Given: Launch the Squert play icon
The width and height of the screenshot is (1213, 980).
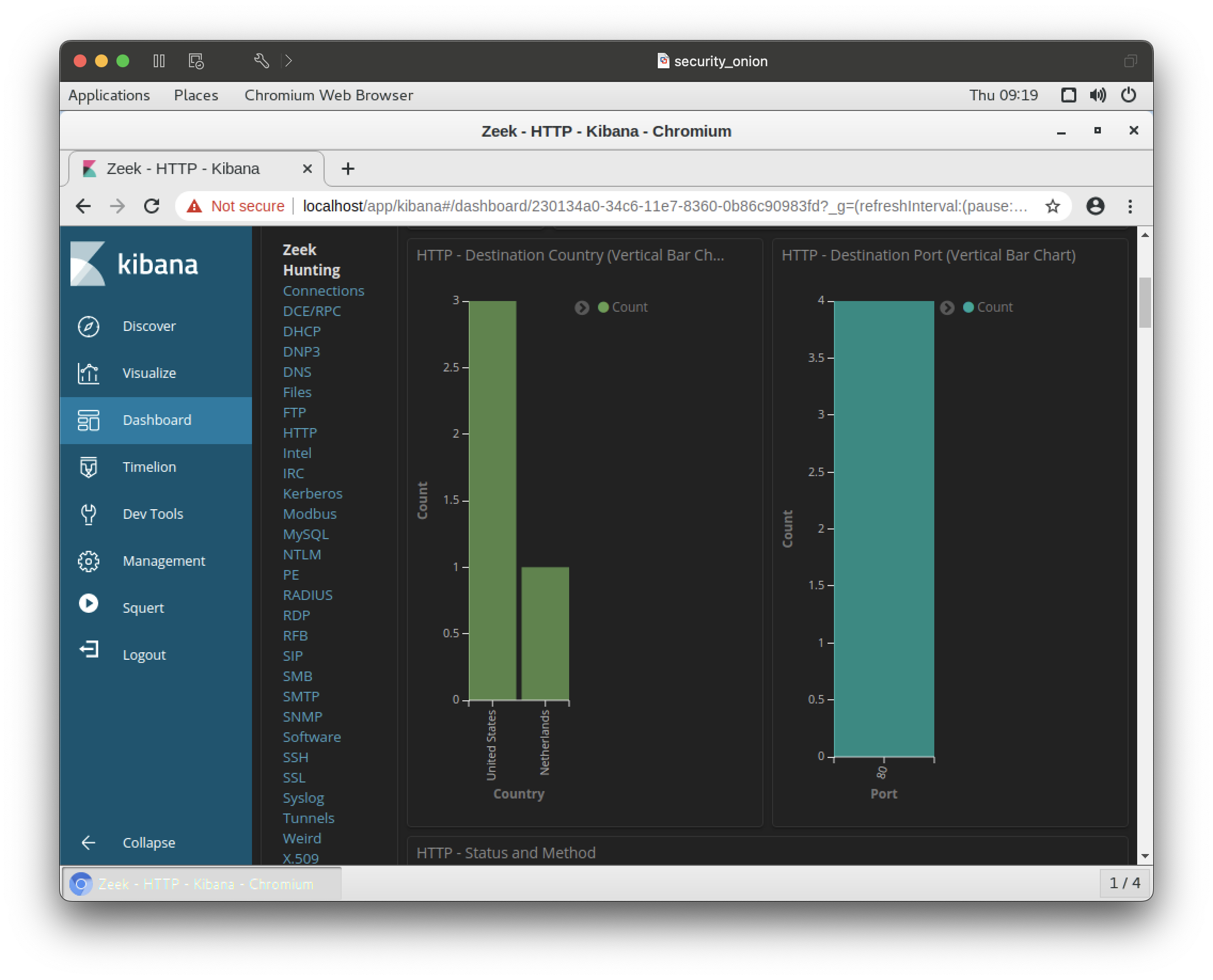Looking at the screenshot, I should pos(89,604).
